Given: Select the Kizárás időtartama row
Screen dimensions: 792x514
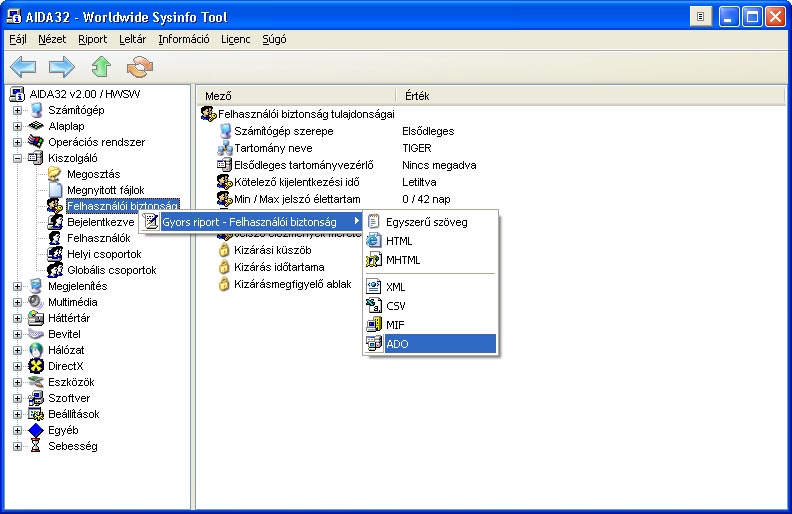Looking at the screenshot, I should pos(279,267).
